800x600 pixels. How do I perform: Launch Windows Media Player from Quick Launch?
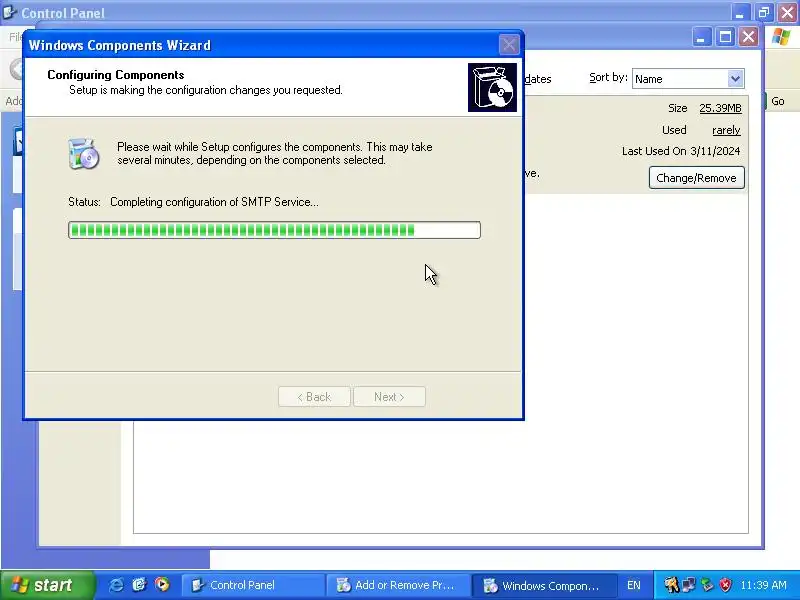162,585
